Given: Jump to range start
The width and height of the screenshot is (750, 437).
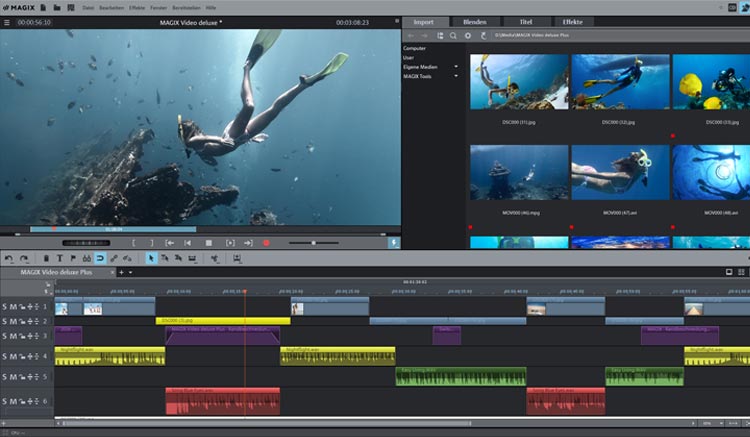Looking at the screenshot, I should [x=169, y=243].
